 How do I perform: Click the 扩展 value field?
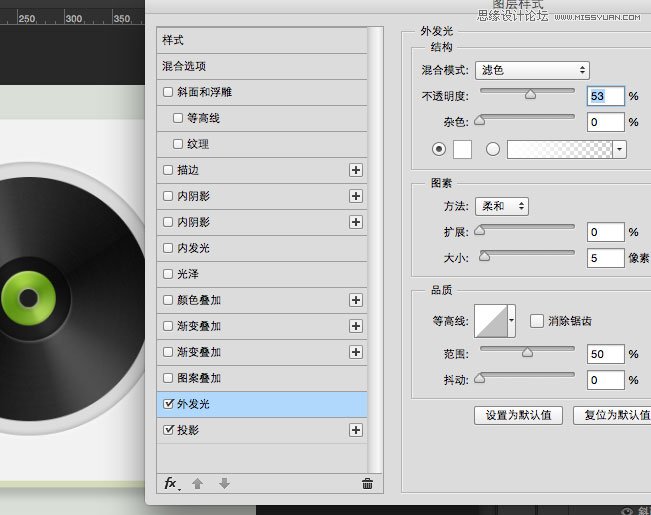606,232
